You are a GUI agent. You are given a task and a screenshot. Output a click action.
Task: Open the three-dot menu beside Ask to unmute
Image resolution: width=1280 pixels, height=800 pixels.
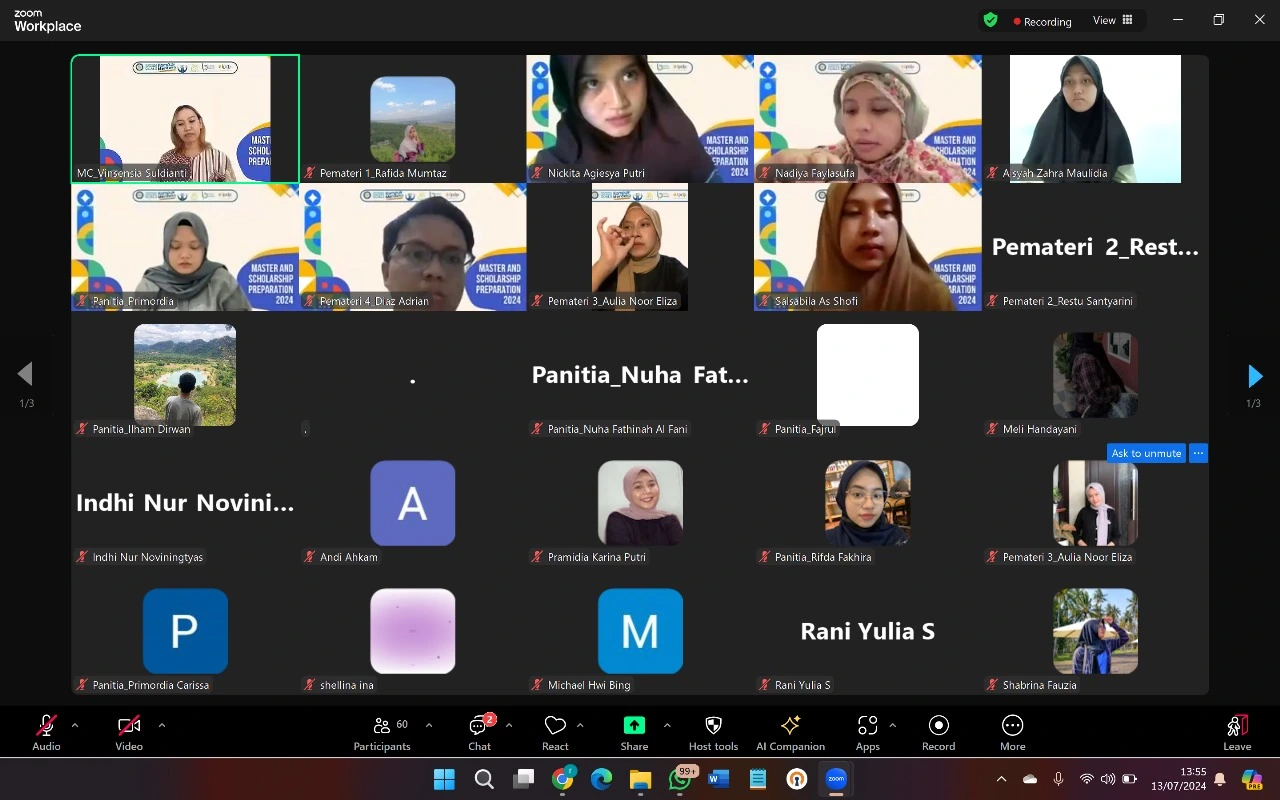click(1198, 453)
